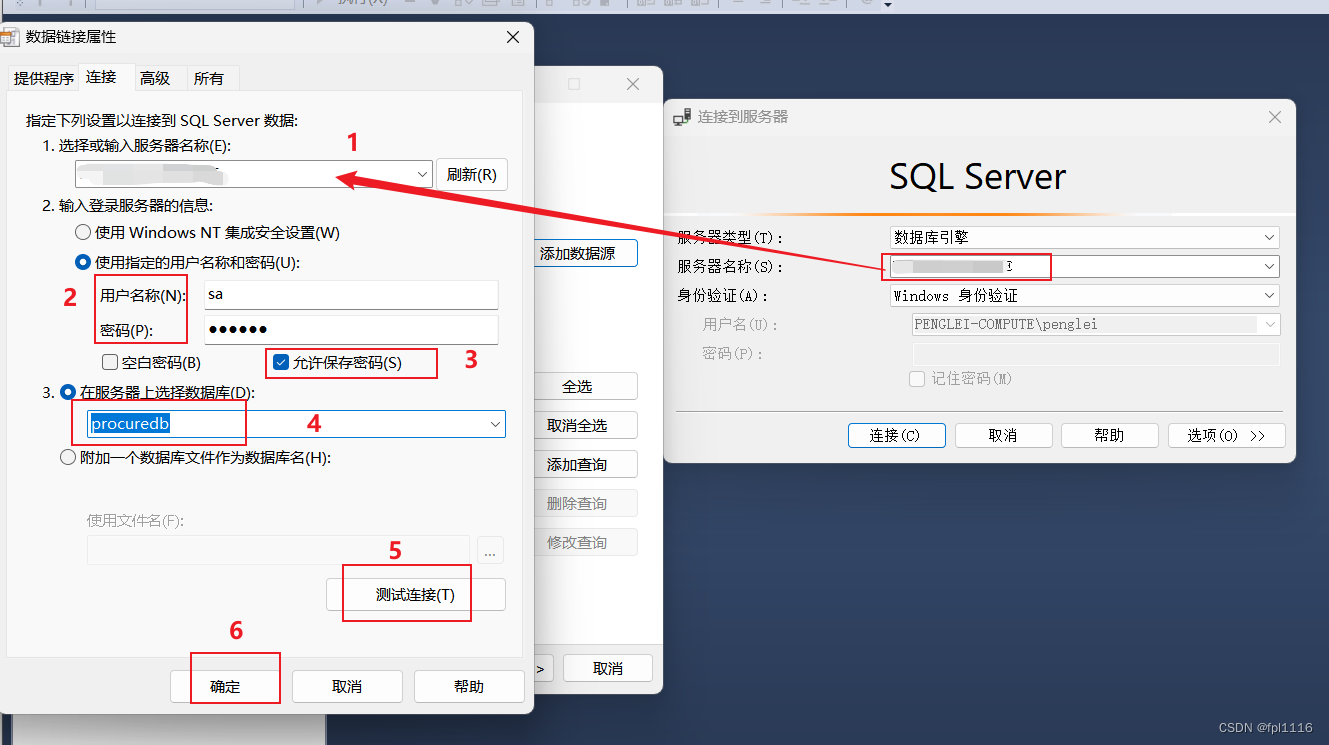Click the 添加查询 button
The height and width of the screenshot is (745, 1329).
click(x=586, y=464)
